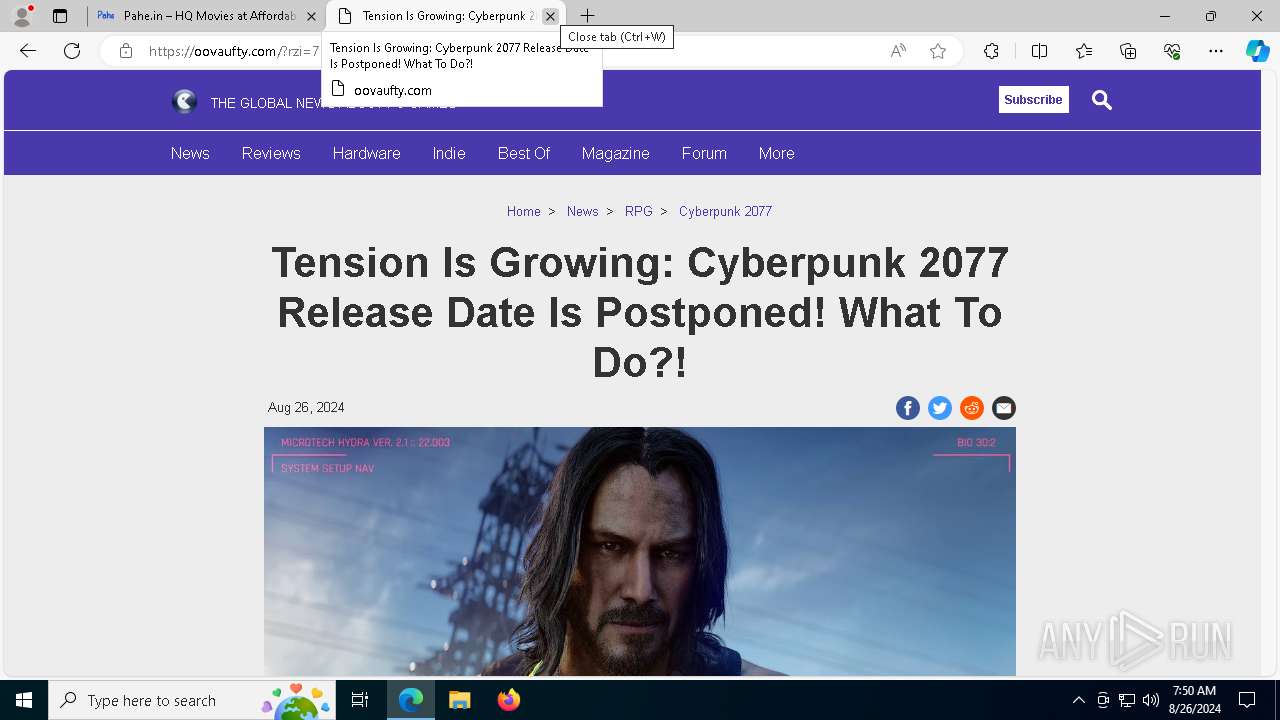Share the article on Twitter

(x=940, y=408)
